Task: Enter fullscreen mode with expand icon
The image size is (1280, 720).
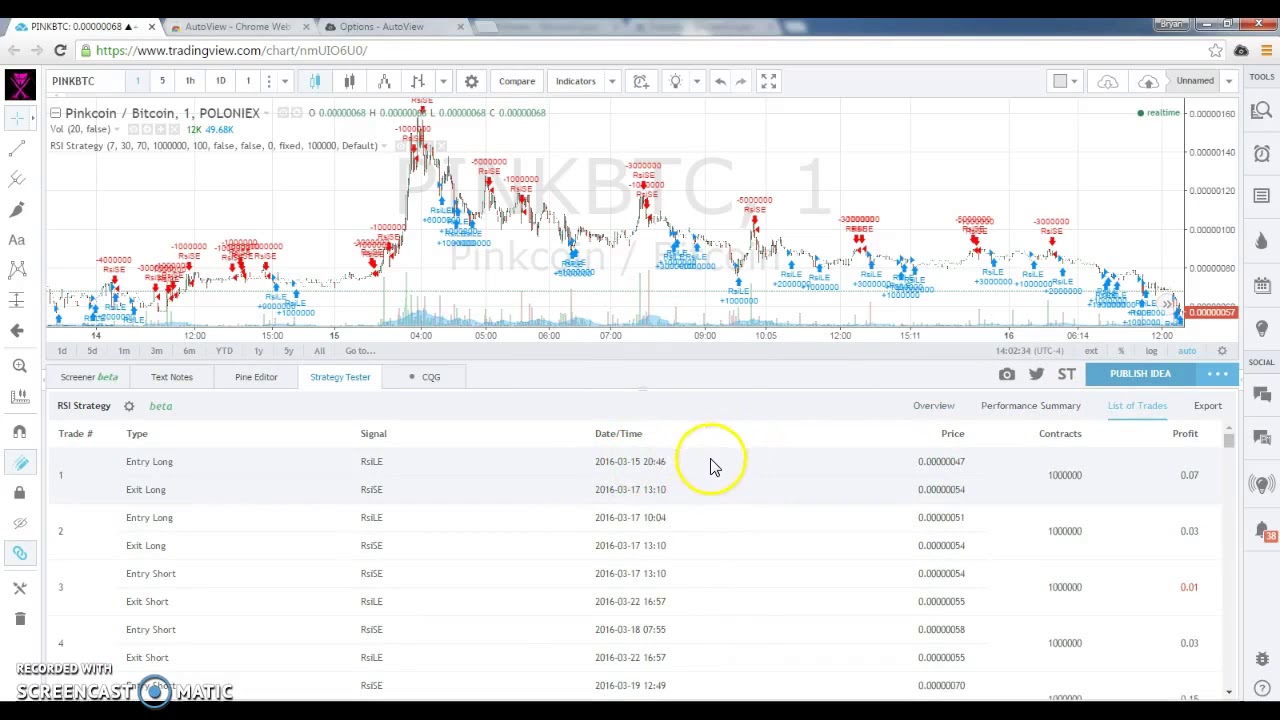Action: (x=768, y=81)
